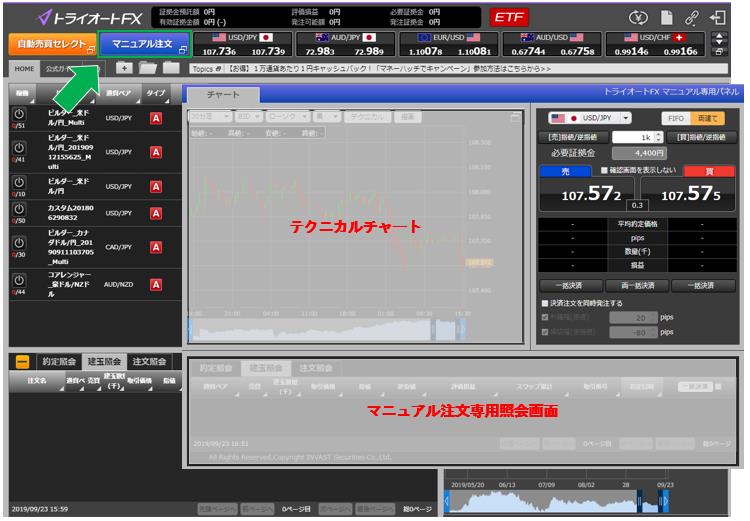Toggle power for ビルダー_カナダドル/円 CAD/JPY strategy
Viewport: 750px width, 521px height.
19,244
